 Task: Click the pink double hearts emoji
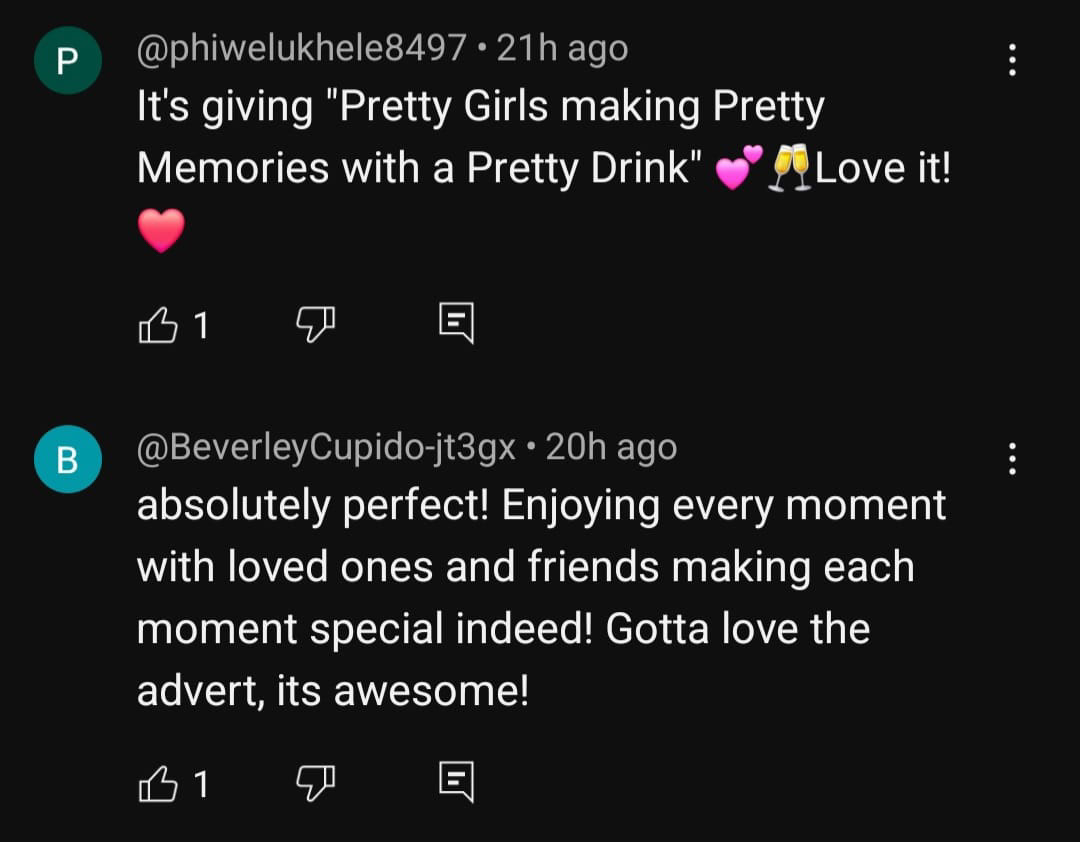[x=739, y=168]
